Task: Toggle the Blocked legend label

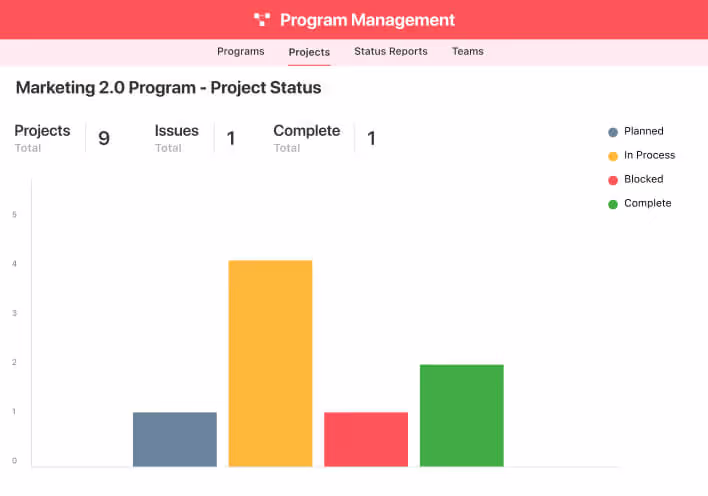Action: pos(643,179)
